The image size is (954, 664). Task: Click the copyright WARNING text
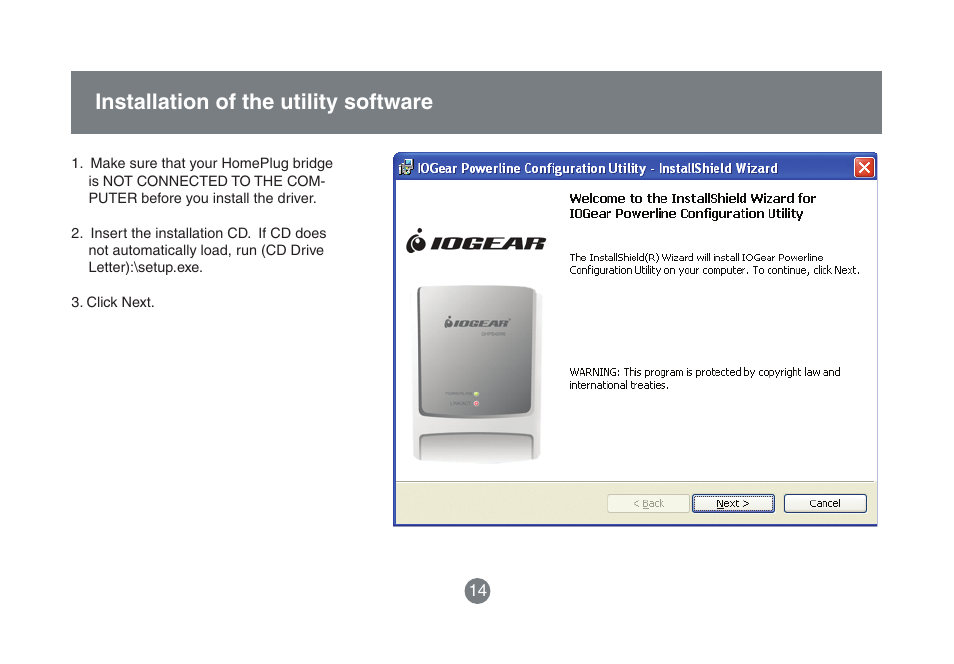(x=705, y=378)
